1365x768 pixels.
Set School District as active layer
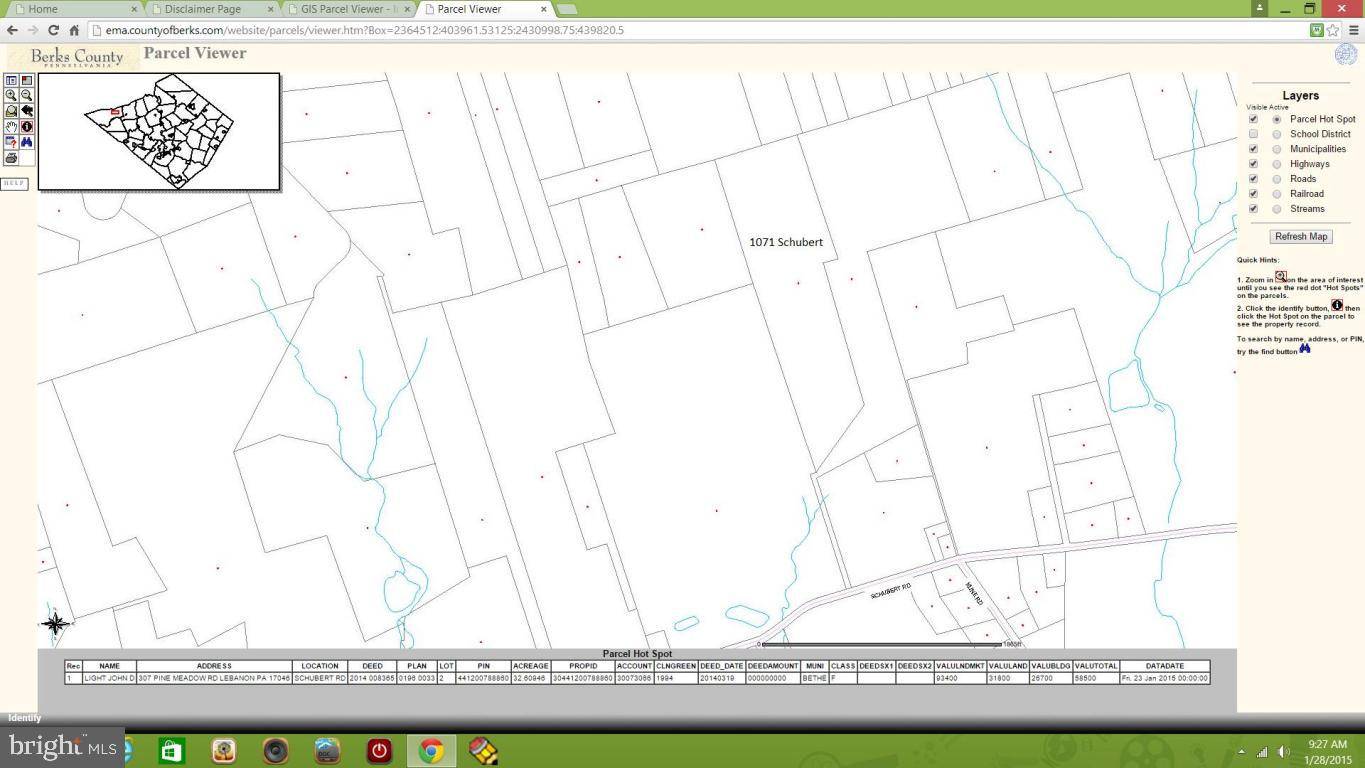[x=1277, y=134]
